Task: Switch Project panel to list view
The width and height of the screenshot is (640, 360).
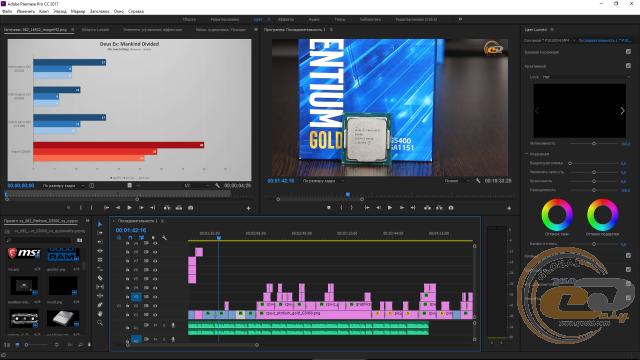Action: (x=7, y=345)
